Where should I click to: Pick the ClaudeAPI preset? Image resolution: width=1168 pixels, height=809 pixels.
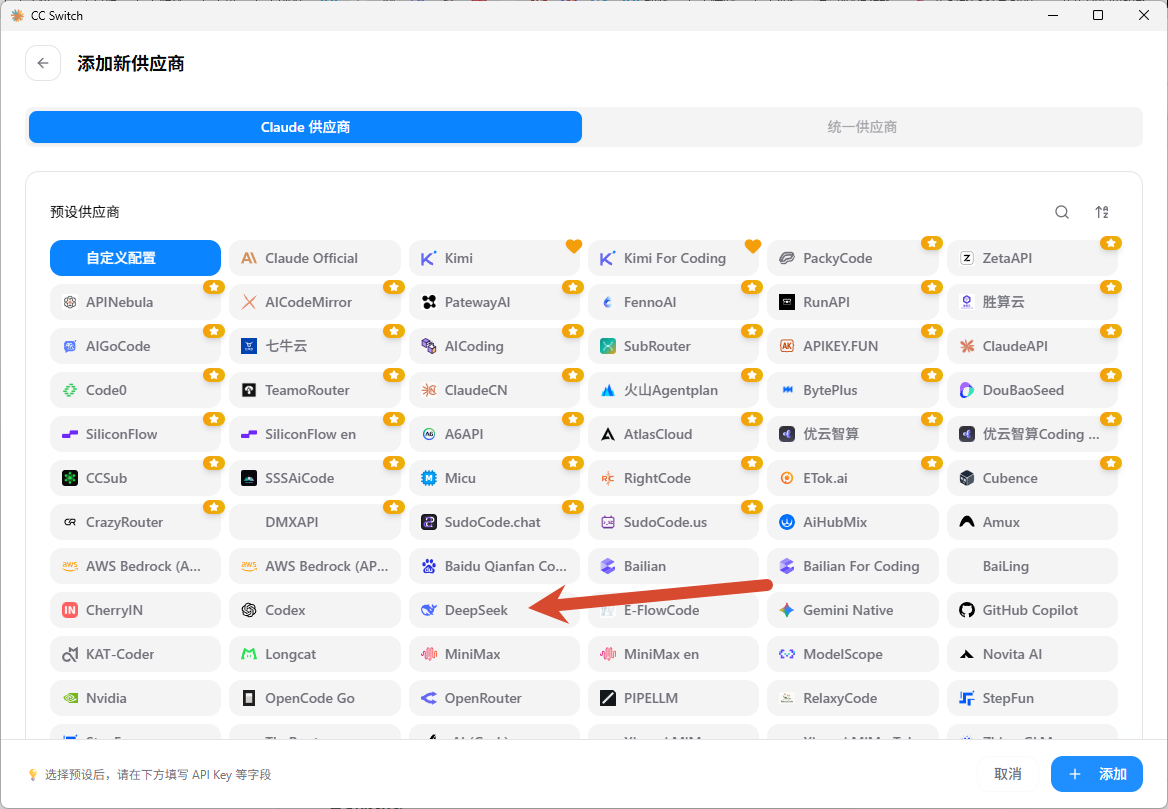1032,346
